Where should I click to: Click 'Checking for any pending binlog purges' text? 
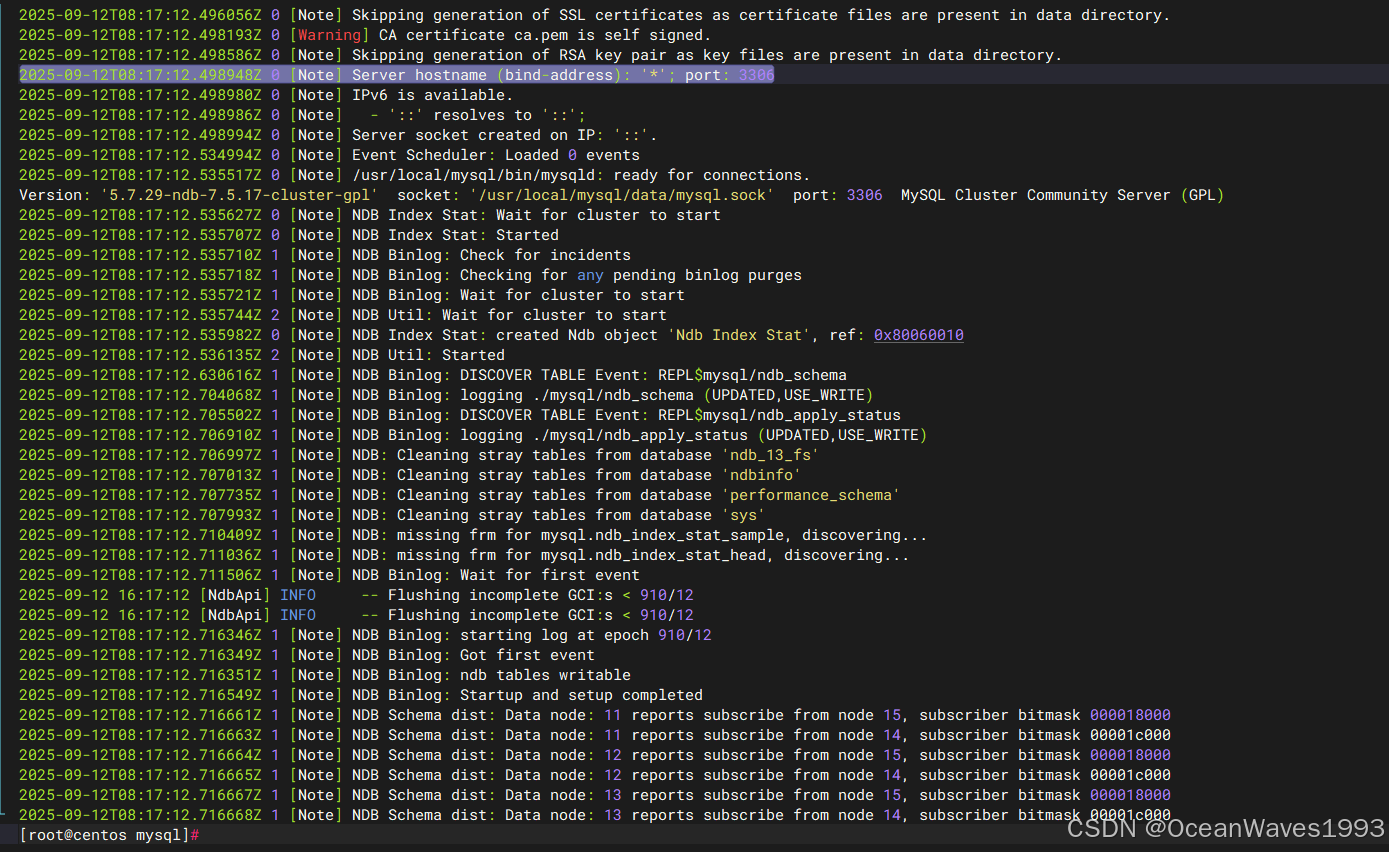point(630,275)
